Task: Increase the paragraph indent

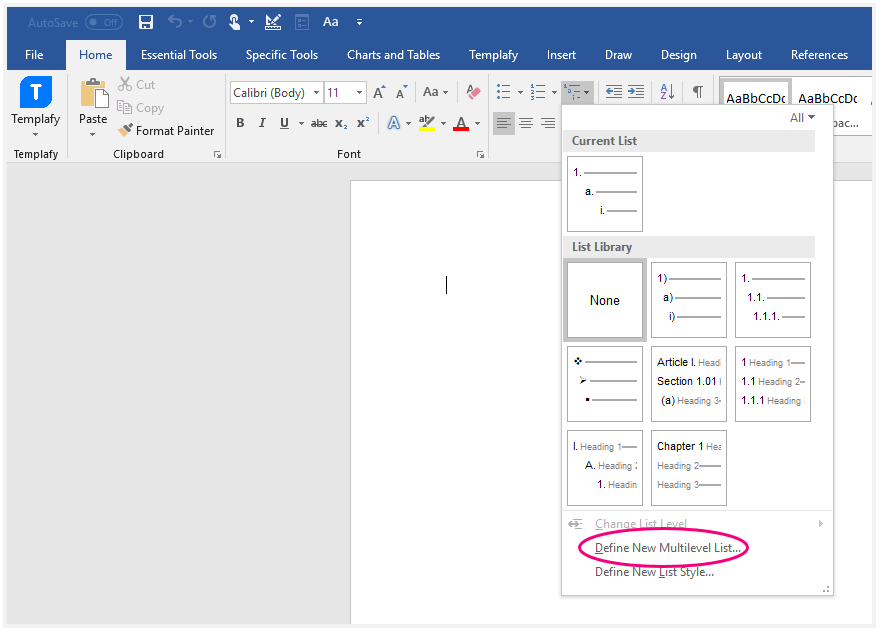Action: click(x=636, y=92)
